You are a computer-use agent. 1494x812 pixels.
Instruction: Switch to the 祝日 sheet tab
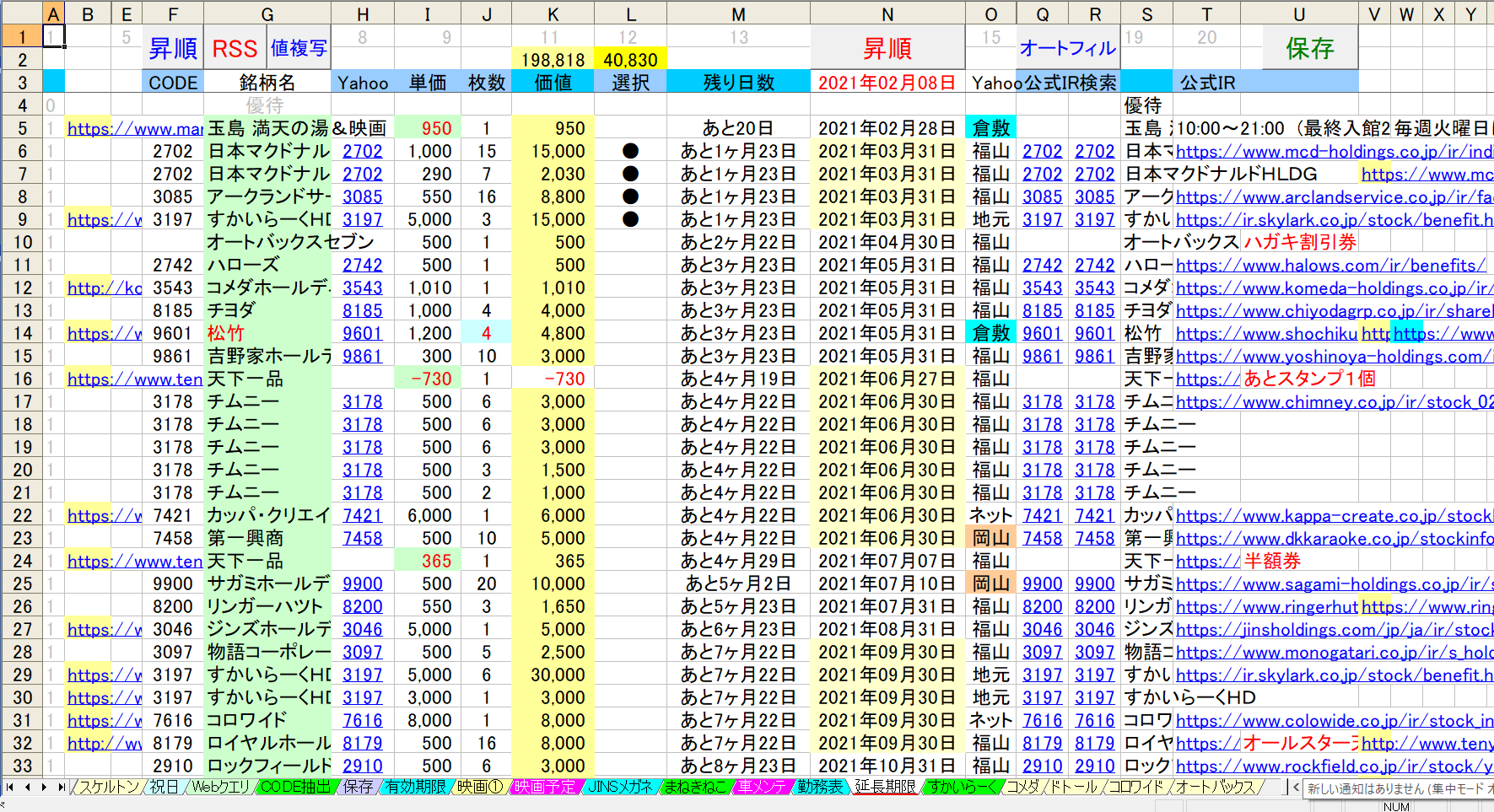click(x=165, y=787)
